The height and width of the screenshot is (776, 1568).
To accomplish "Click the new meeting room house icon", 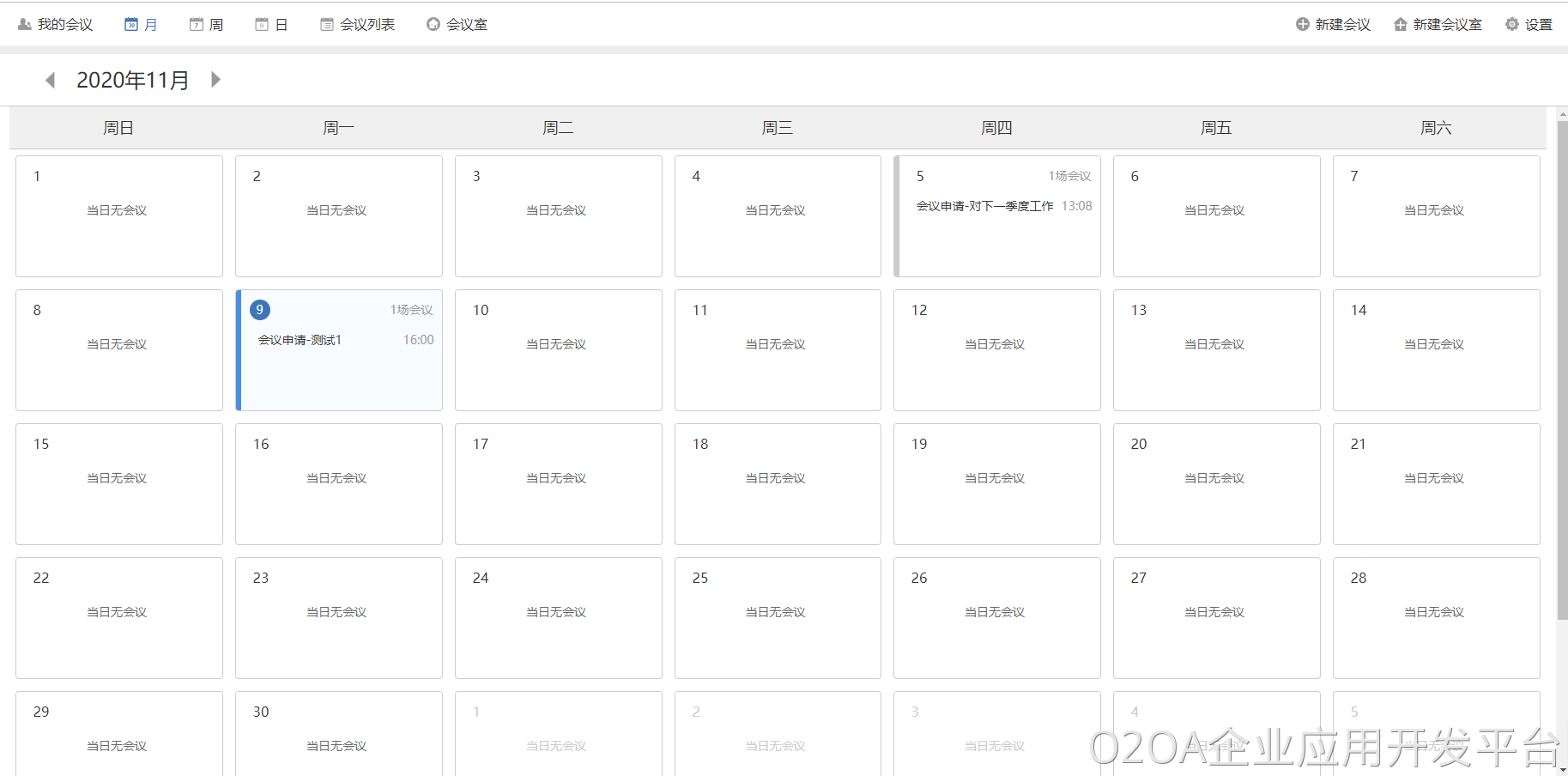I will (1401, 25).
